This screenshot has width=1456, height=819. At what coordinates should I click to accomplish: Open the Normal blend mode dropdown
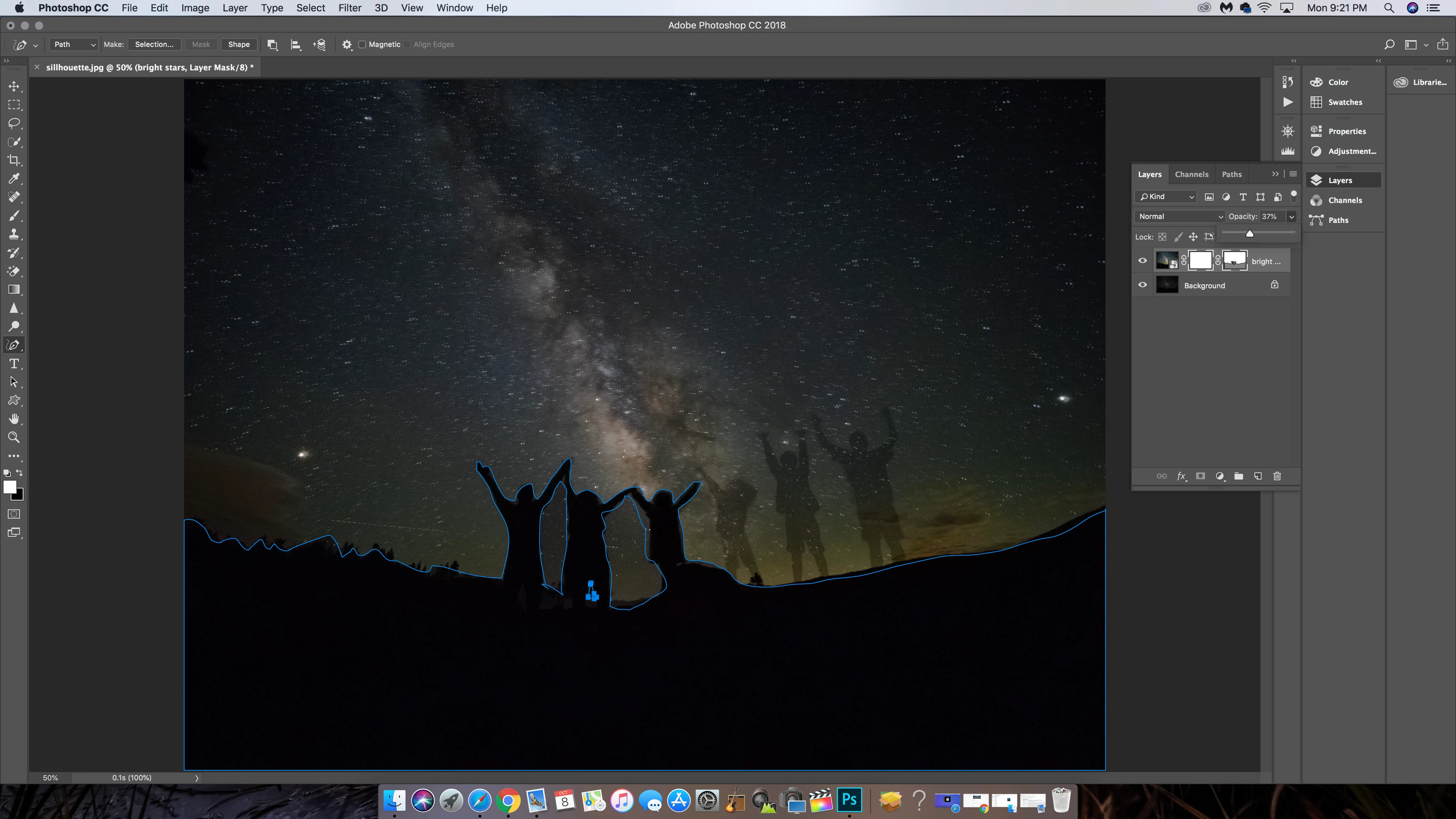[x=1179, y=216]
